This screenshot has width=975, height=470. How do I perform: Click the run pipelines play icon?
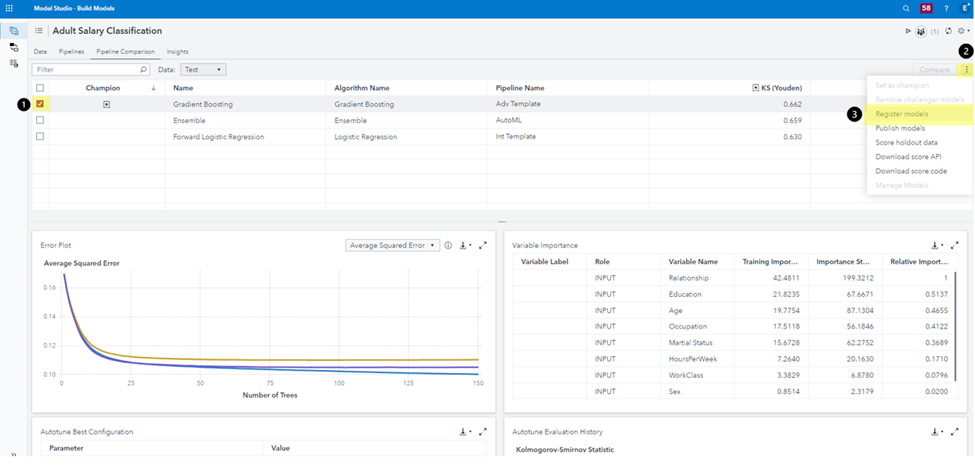pyautogui.click(x=908, y=31)
